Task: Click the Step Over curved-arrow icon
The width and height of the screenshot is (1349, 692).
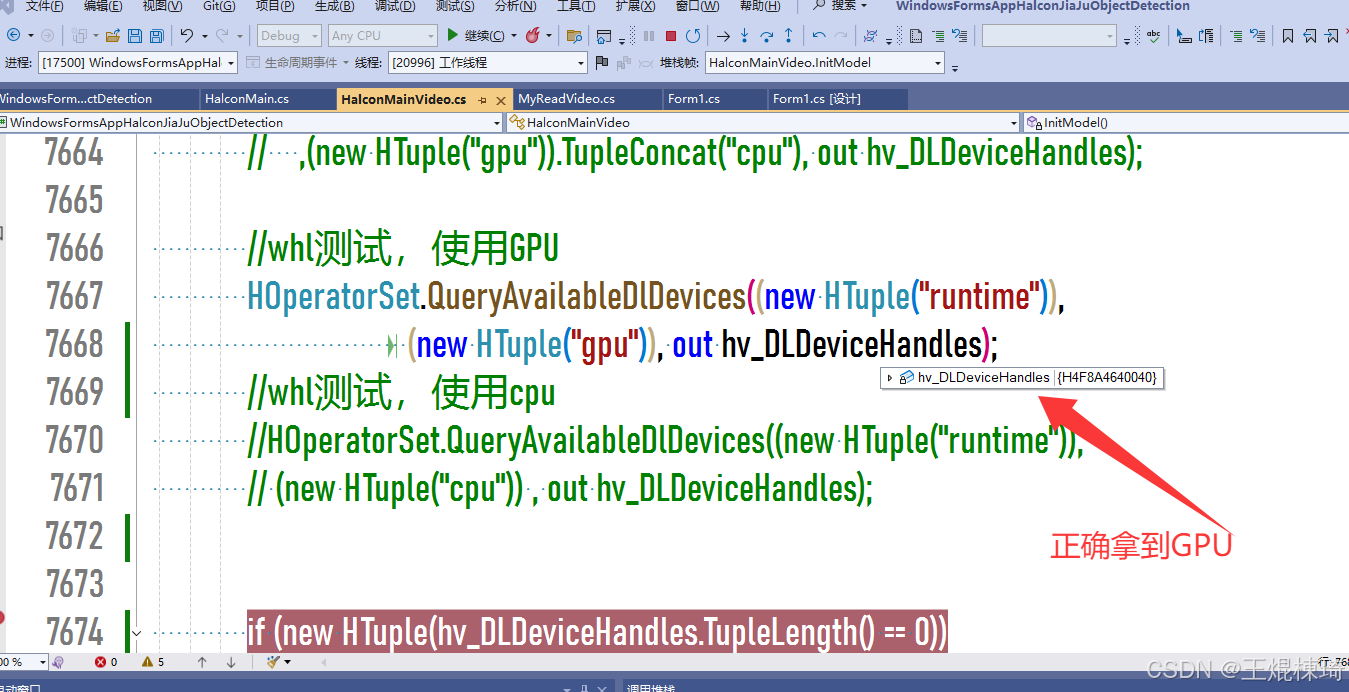Action: pyautogui.click(x=766, y=36)
